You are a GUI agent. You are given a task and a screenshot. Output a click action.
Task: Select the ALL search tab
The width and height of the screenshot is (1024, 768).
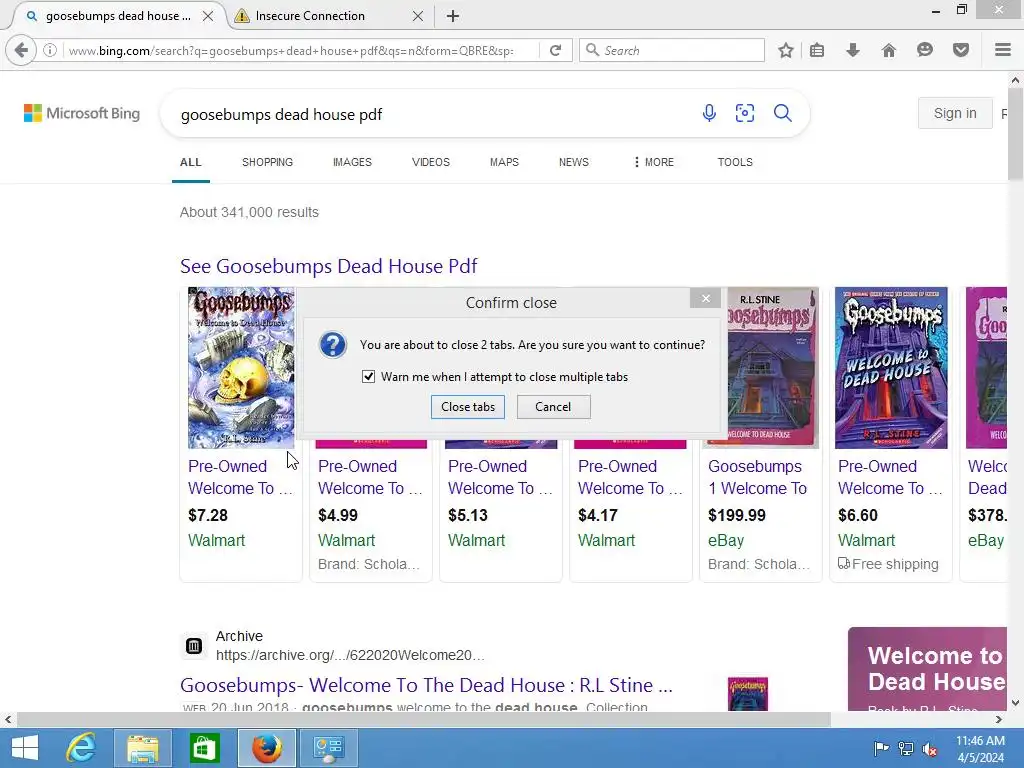(191, 162)
